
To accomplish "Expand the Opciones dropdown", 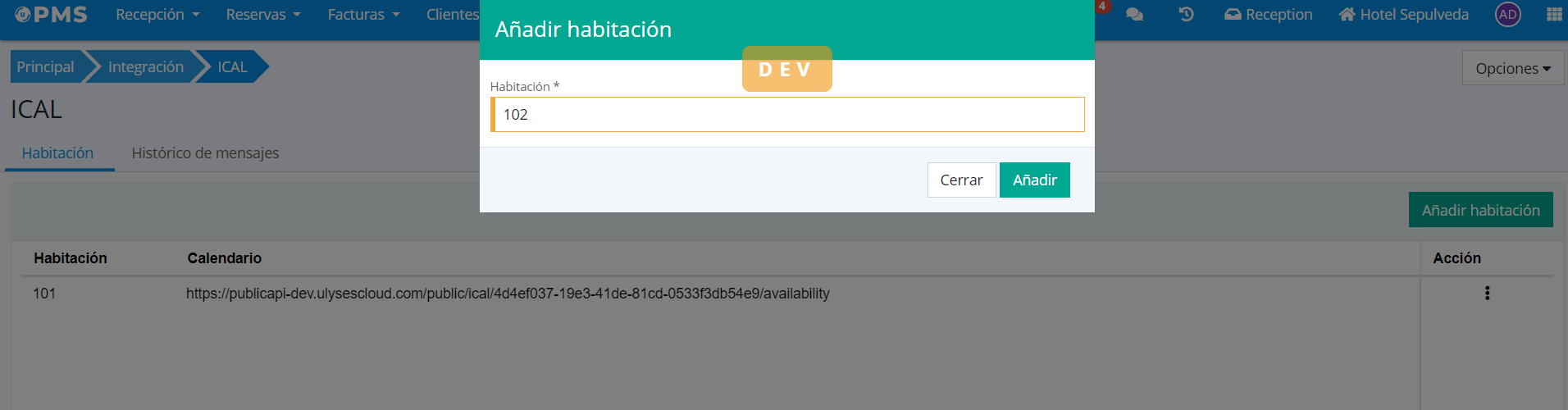I will click(x=1512, y=68).
